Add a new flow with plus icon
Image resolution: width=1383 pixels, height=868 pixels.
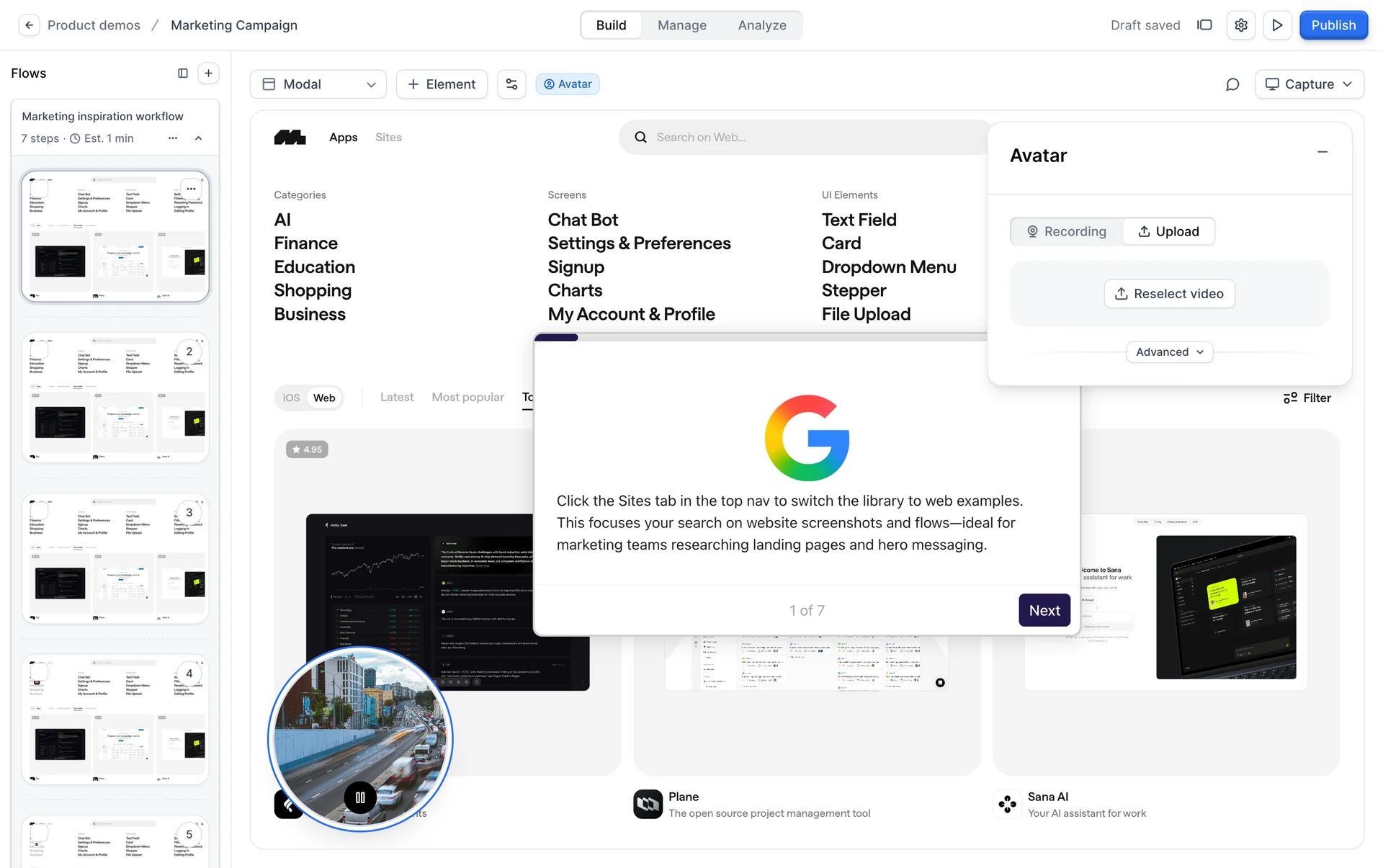pos(208,73)
